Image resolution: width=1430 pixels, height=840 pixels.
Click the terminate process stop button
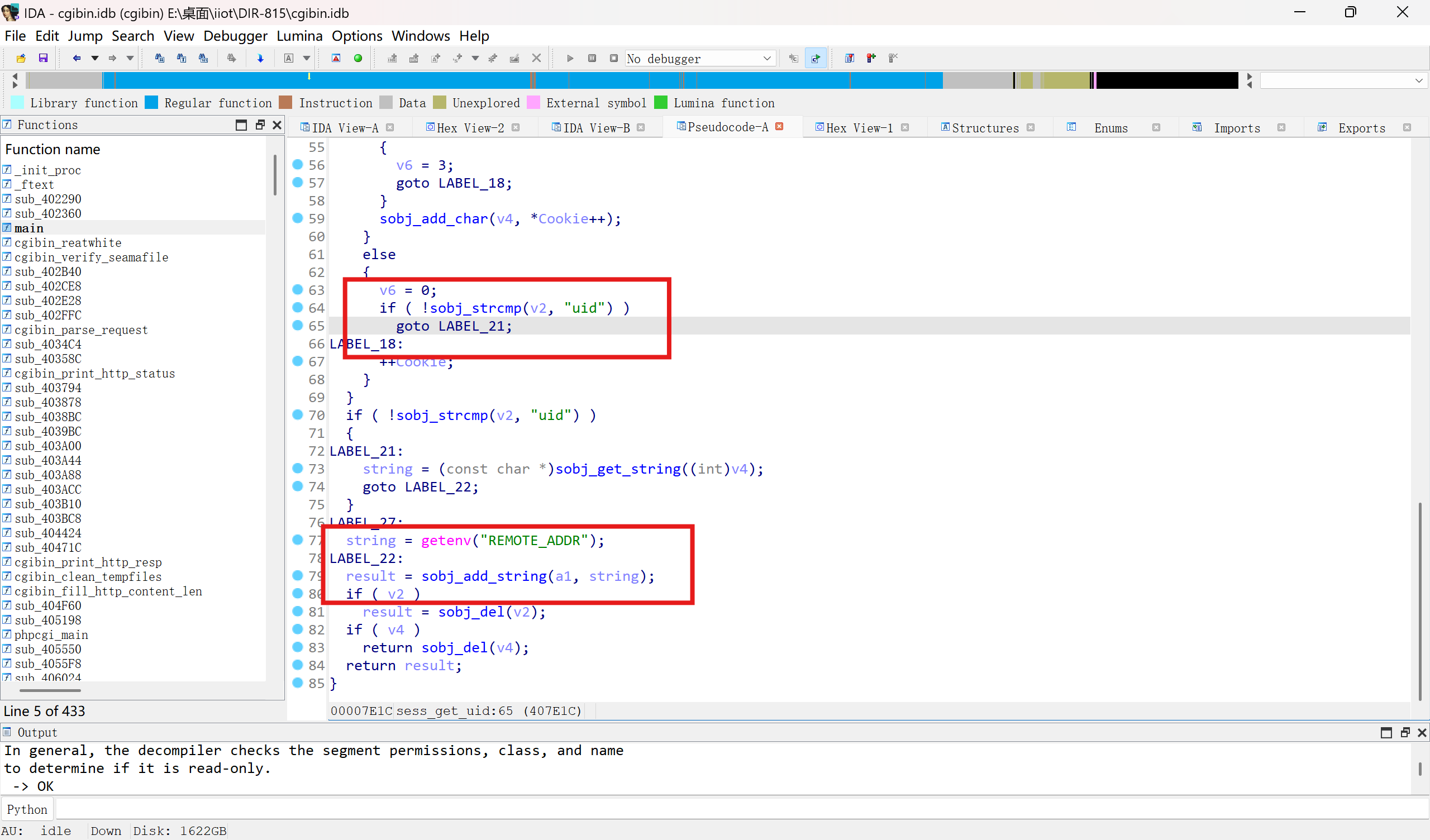(613, 58)
